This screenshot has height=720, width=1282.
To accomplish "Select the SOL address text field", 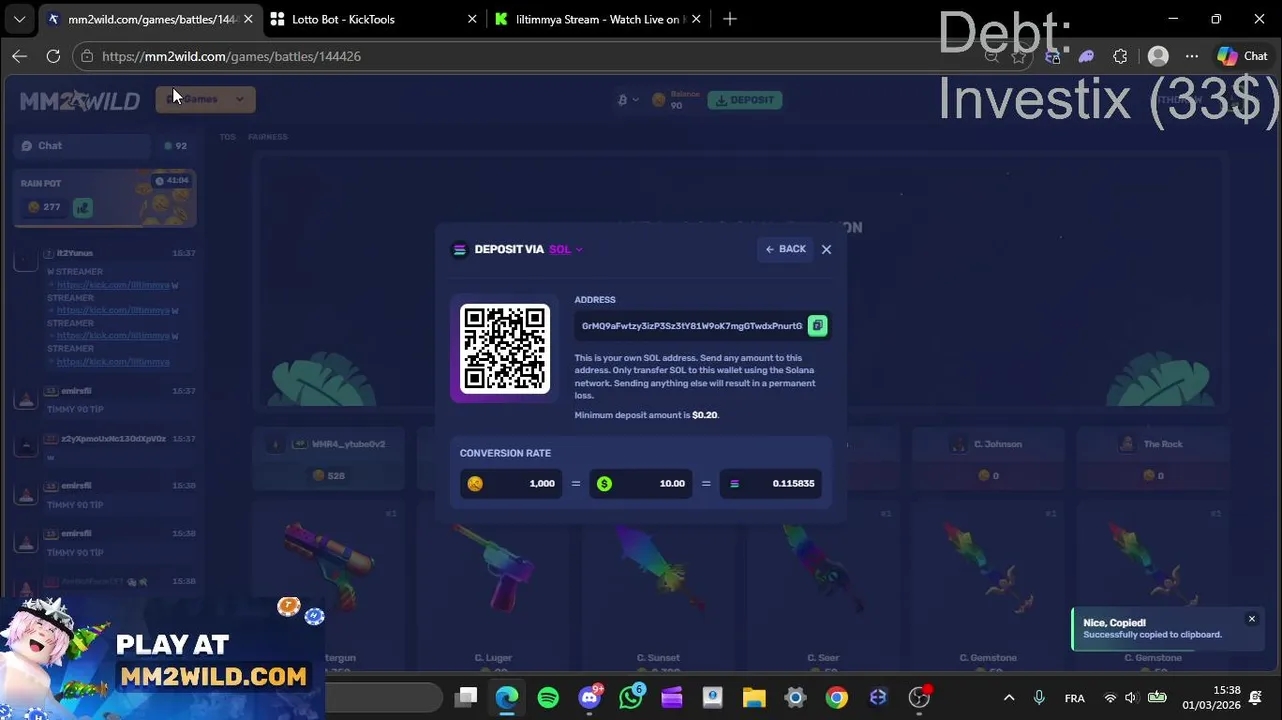I will pyautogui.click(x=691, y=326).
